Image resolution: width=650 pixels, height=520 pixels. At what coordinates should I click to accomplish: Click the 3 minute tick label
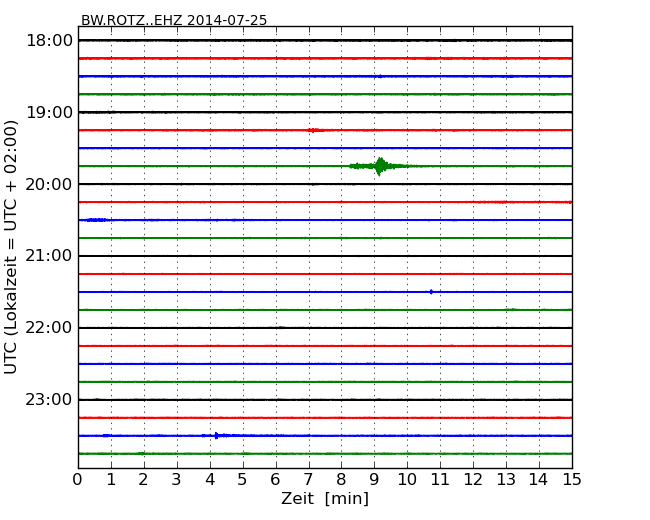pyautogui.click(x=177, y=480)
